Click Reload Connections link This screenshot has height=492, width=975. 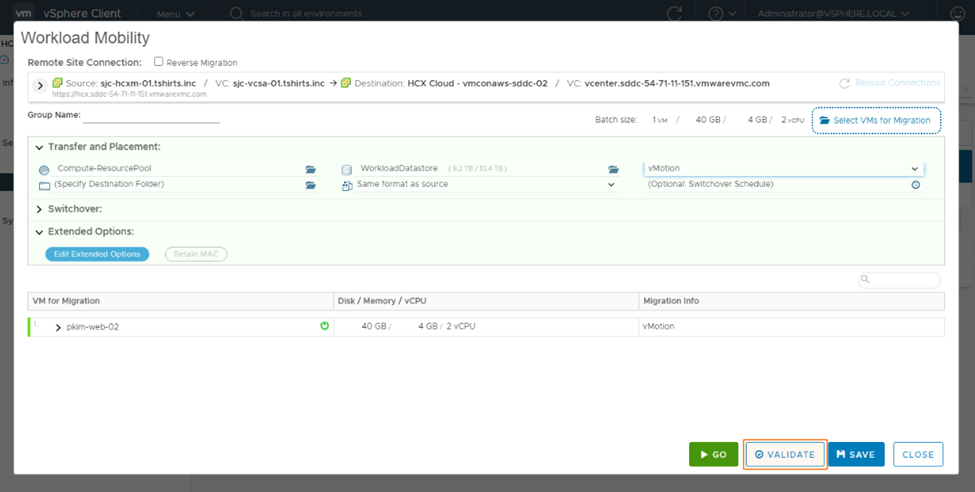coord(898,83)
